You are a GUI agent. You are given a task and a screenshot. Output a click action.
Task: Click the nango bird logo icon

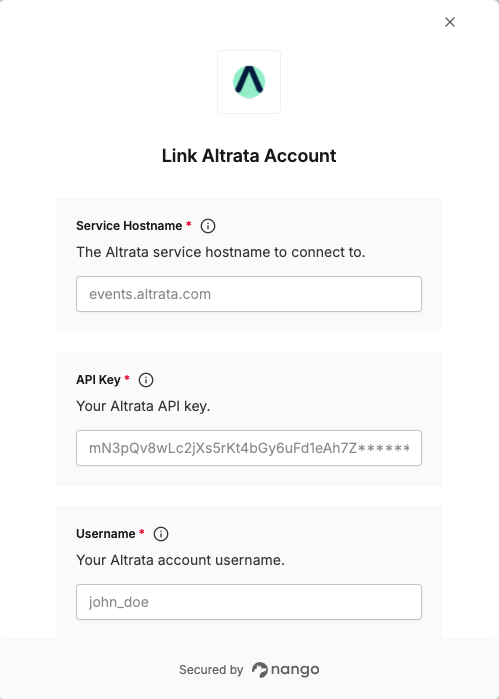click(x=260, y=670)
